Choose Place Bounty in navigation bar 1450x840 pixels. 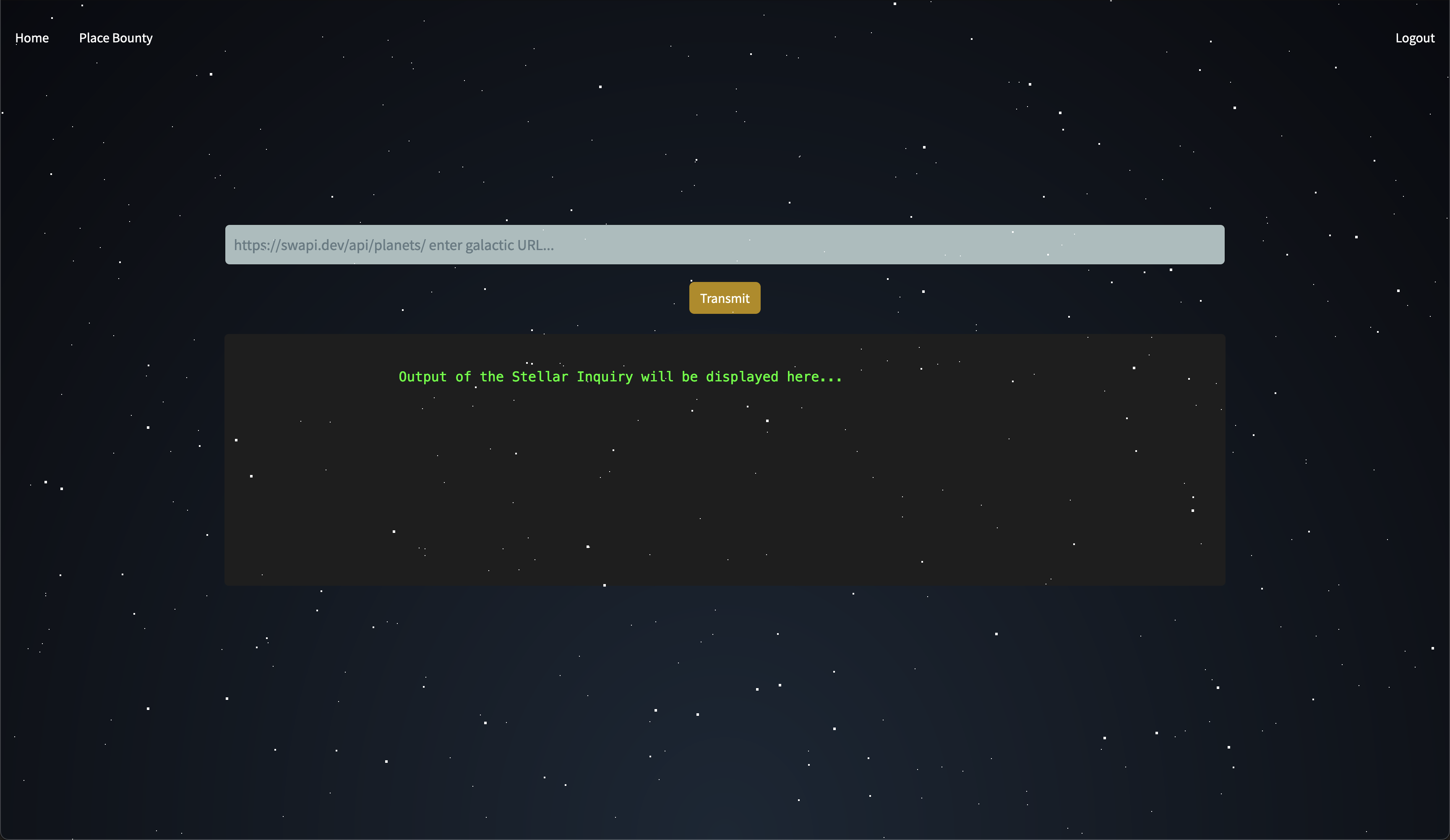point(116,38)
